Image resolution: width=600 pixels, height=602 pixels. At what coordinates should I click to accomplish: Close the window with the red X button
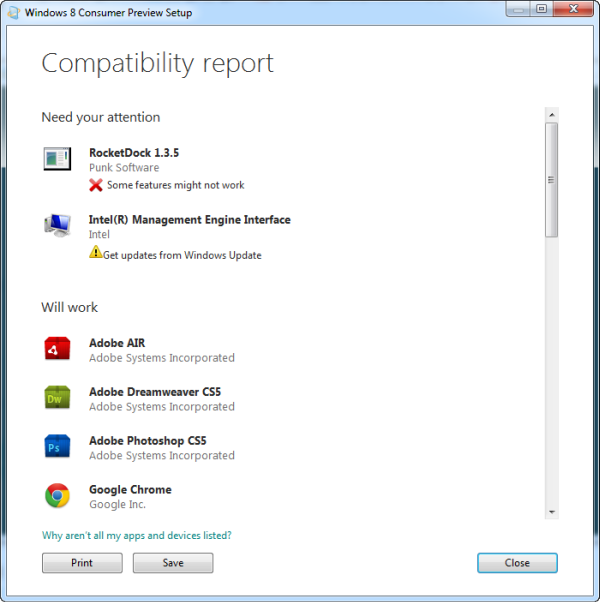tap(574, 9)
